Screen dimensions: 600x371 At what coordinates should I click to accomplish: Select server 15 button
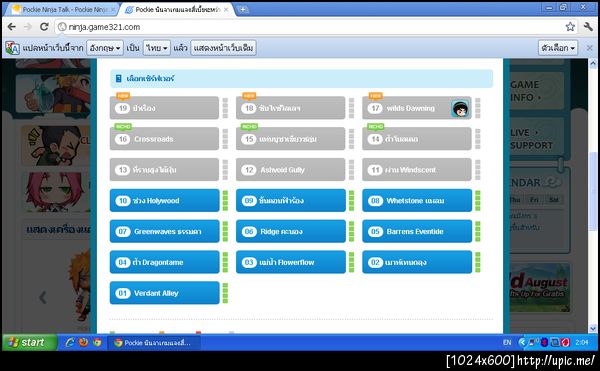click(290, 139)
